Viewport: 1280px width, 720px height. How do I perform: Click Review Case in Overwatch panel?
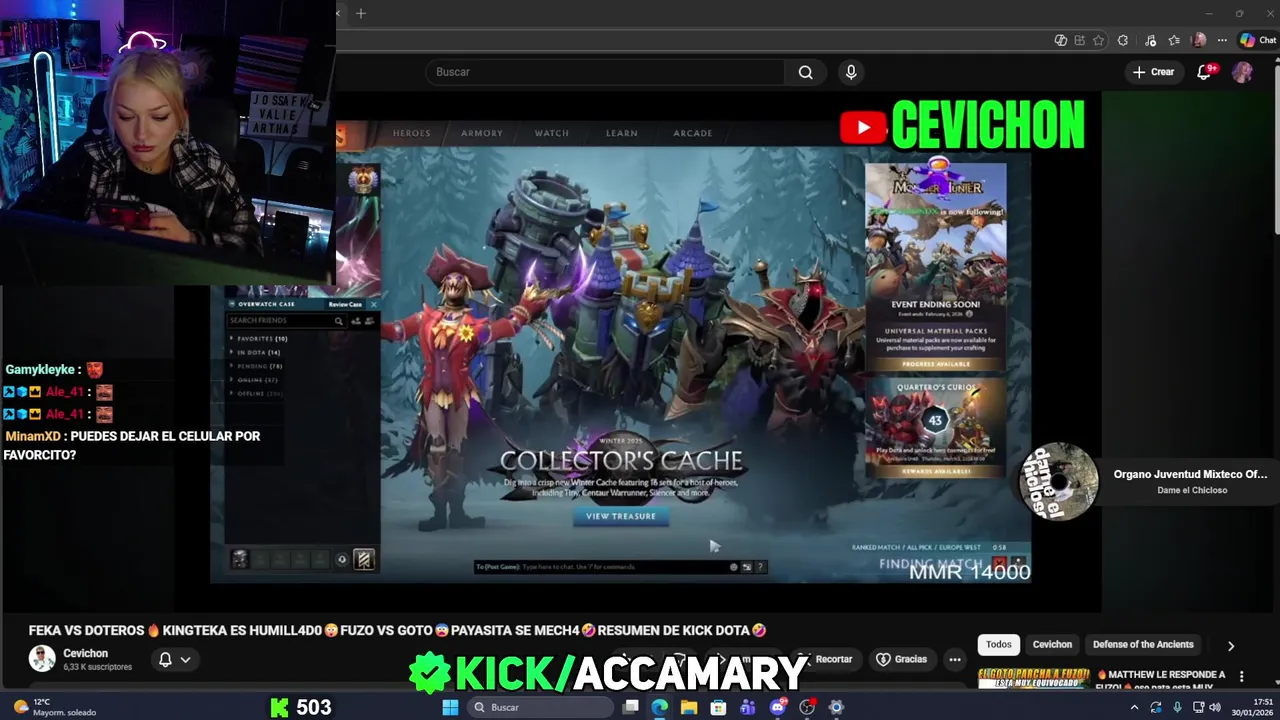point(345,304)
